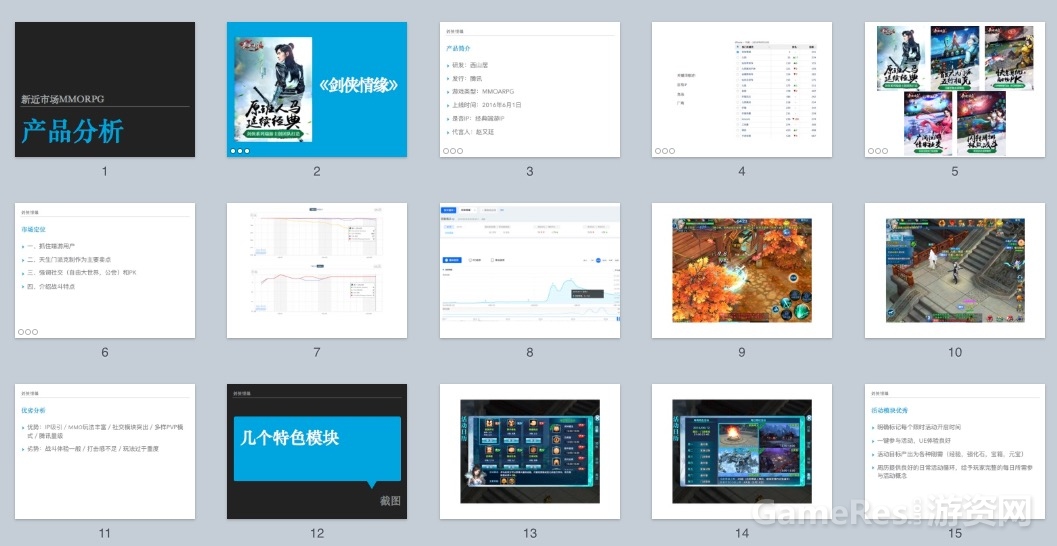Select slide 1 thumbnail titled 产品分析
This screenshot has height=546, width=1057.
[104, 90]
